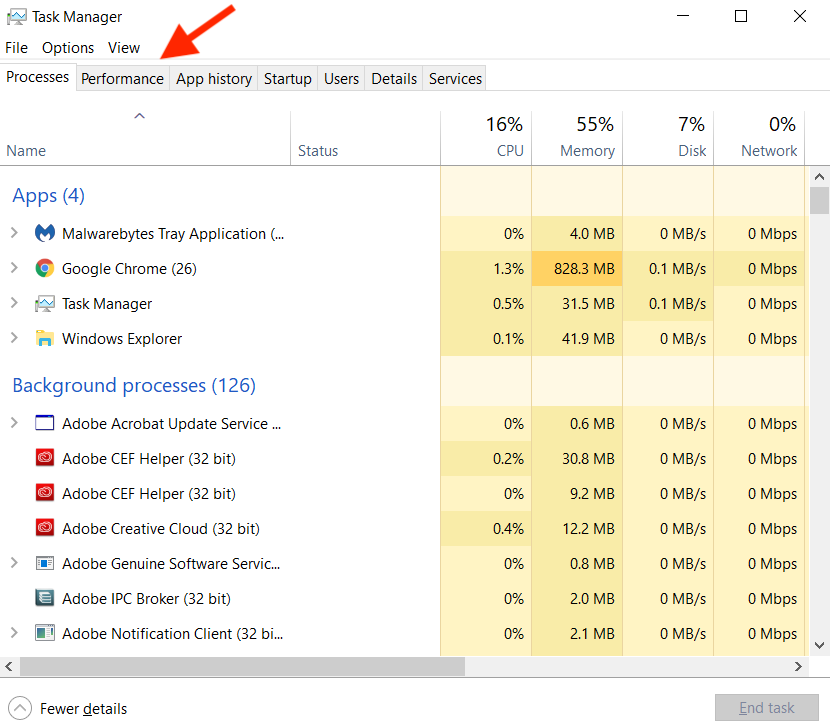The height and width of the screenshot is (727, 830).
Task: Switch to the Performance tab
Action: pos(122,78)
